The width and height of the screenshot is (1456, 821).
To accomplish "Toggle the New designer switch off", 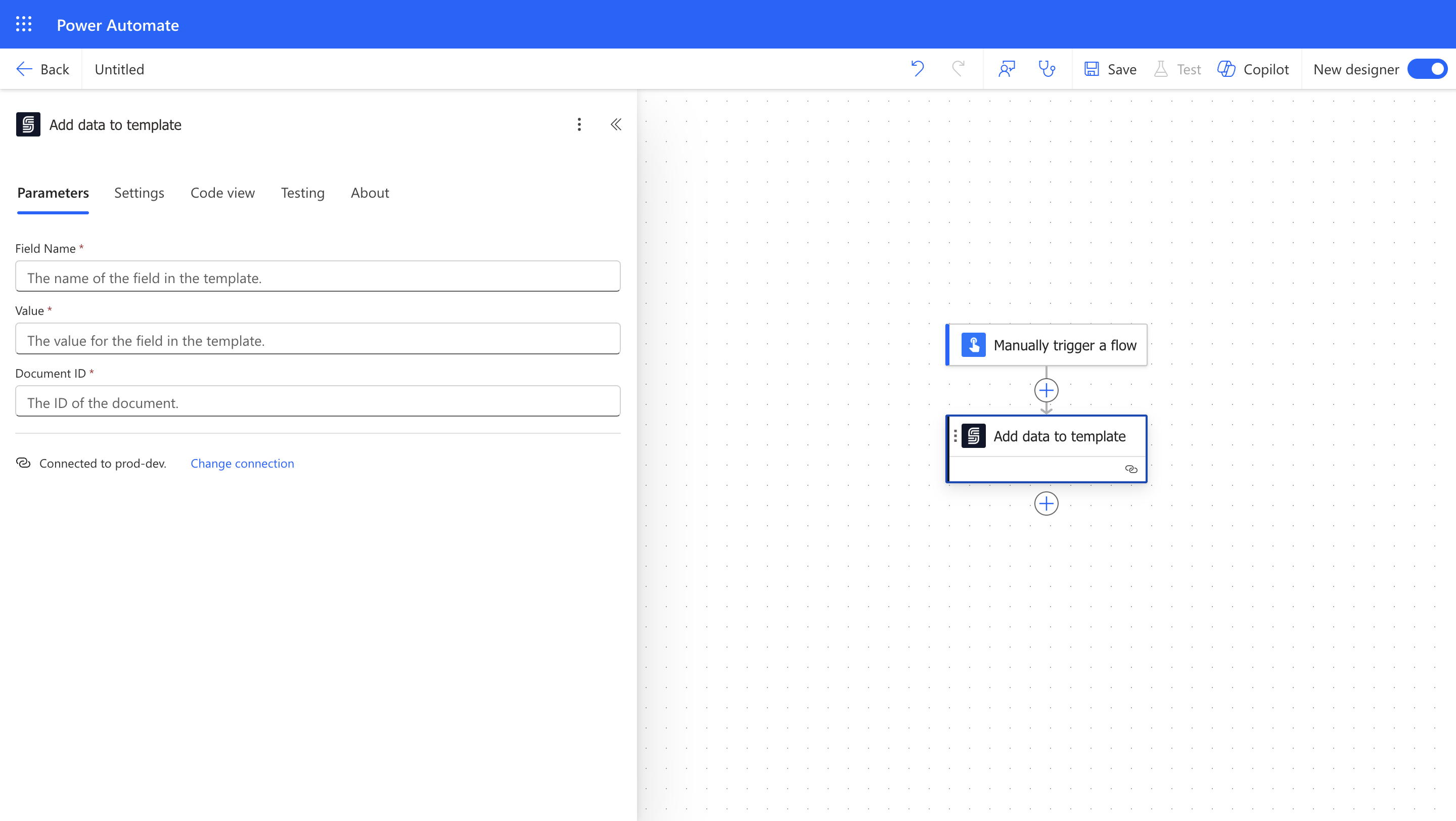I will coord(1428,69).
